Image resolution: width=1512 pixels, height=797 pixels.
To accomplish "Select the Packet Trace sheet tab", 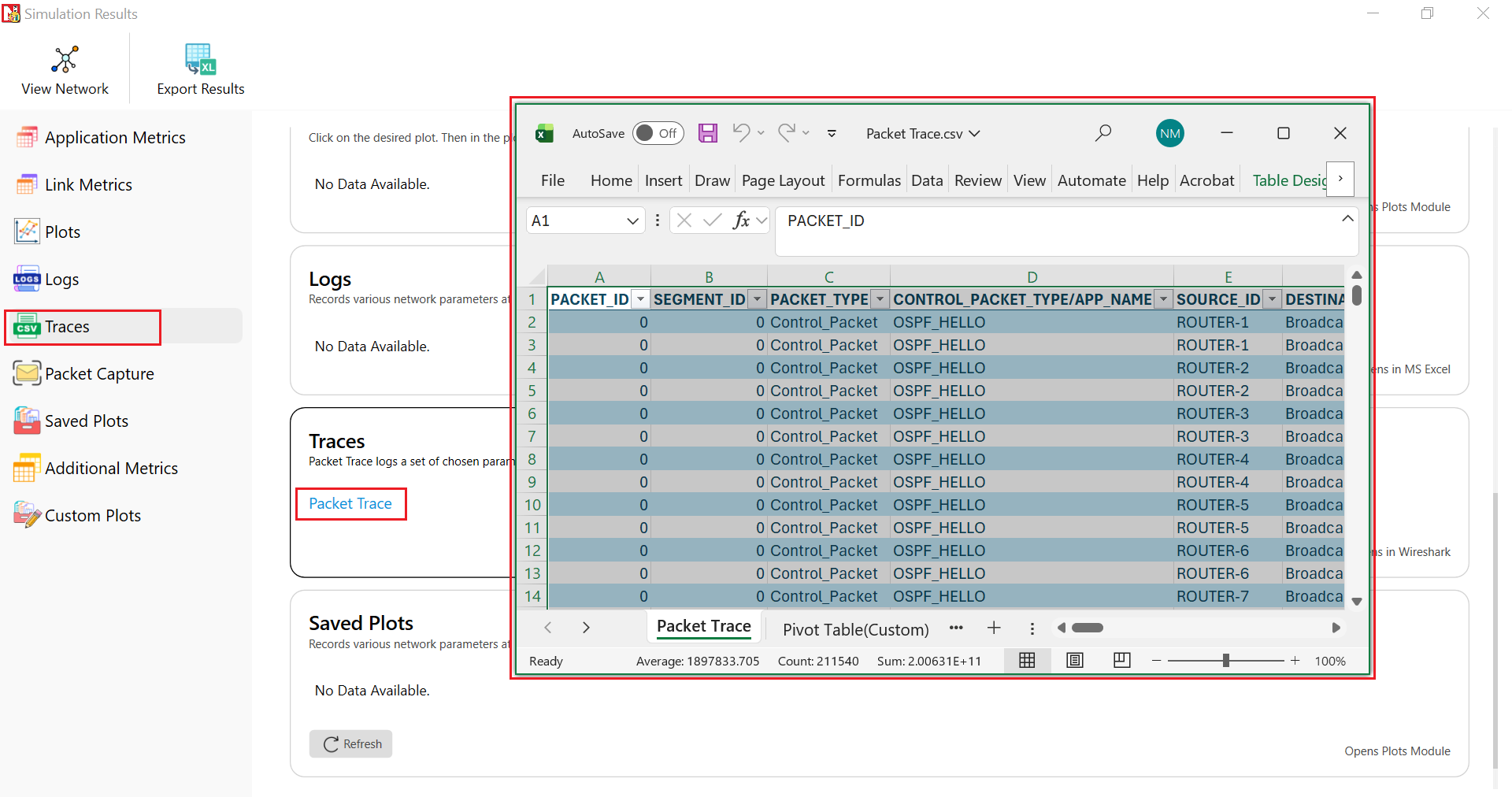I will point(704,627).
